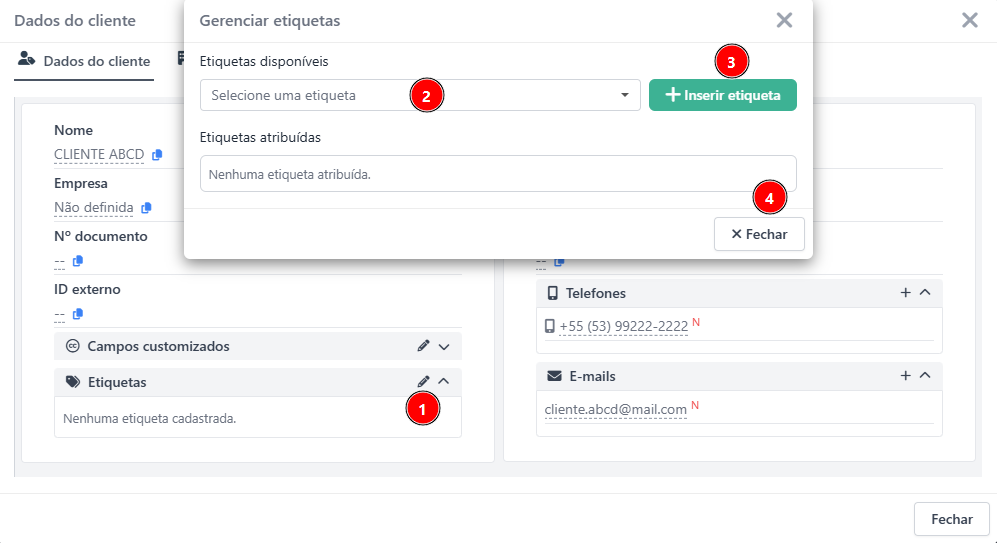Click phone number +55 (53) 99222-2222

tap(623, 327)
